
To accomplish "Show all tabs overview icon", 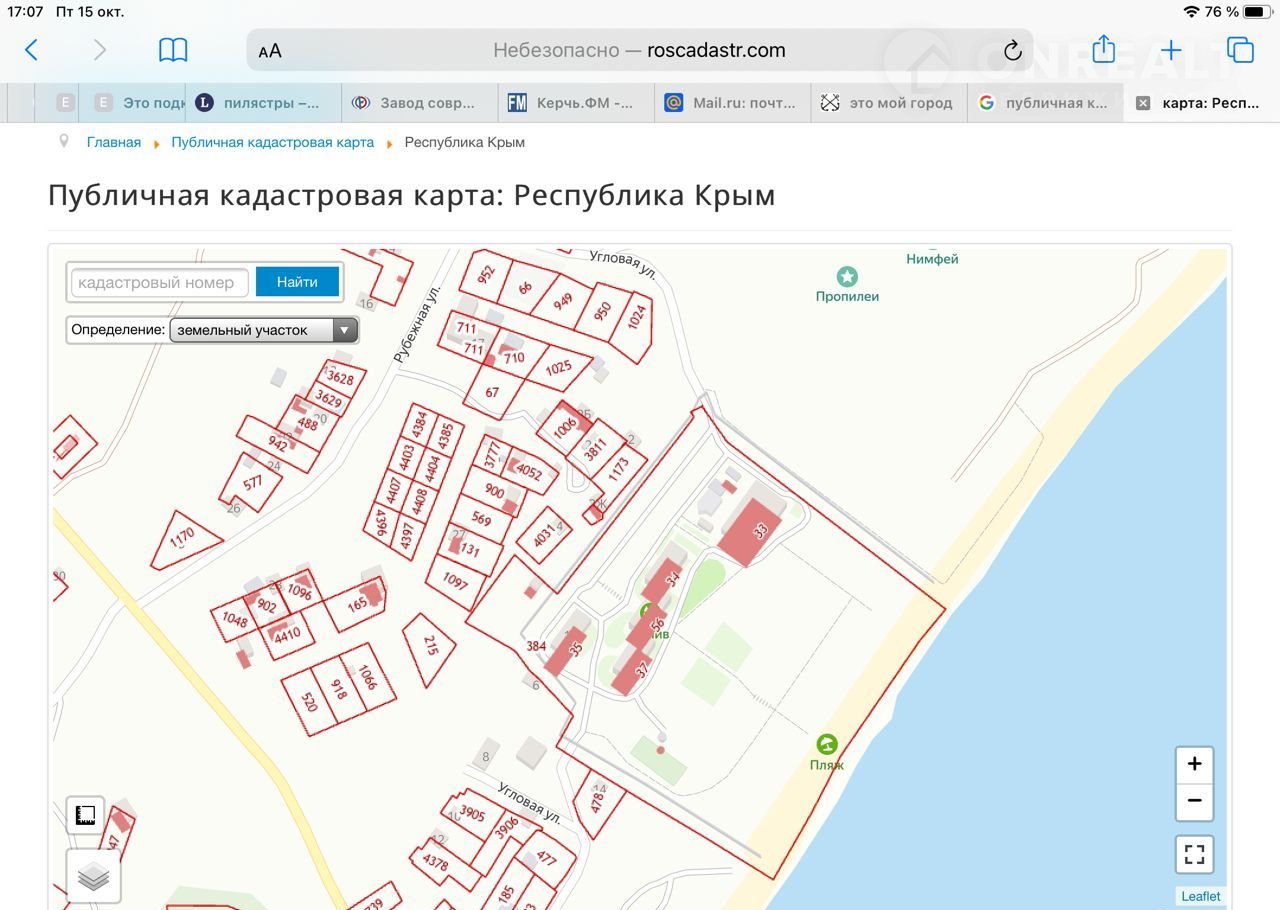I will coord(1240,50).
